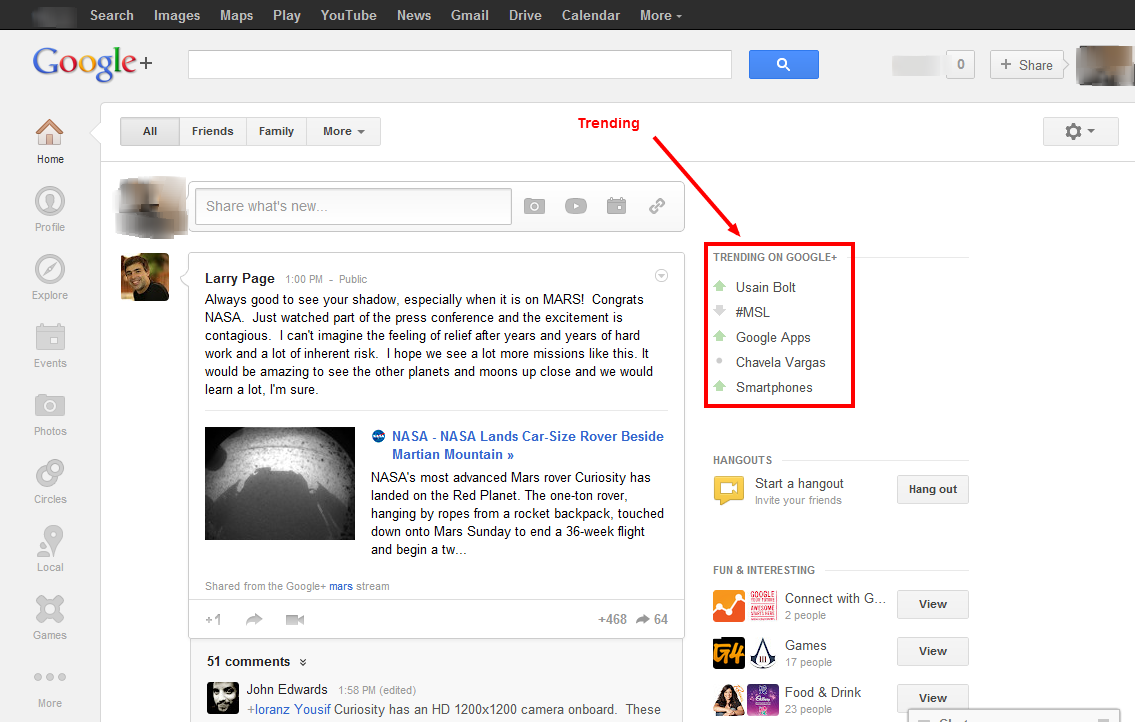Click the add photo camera icon
Screen dimensions: 1135x722
pyautogui.click(x=535, y=206)
